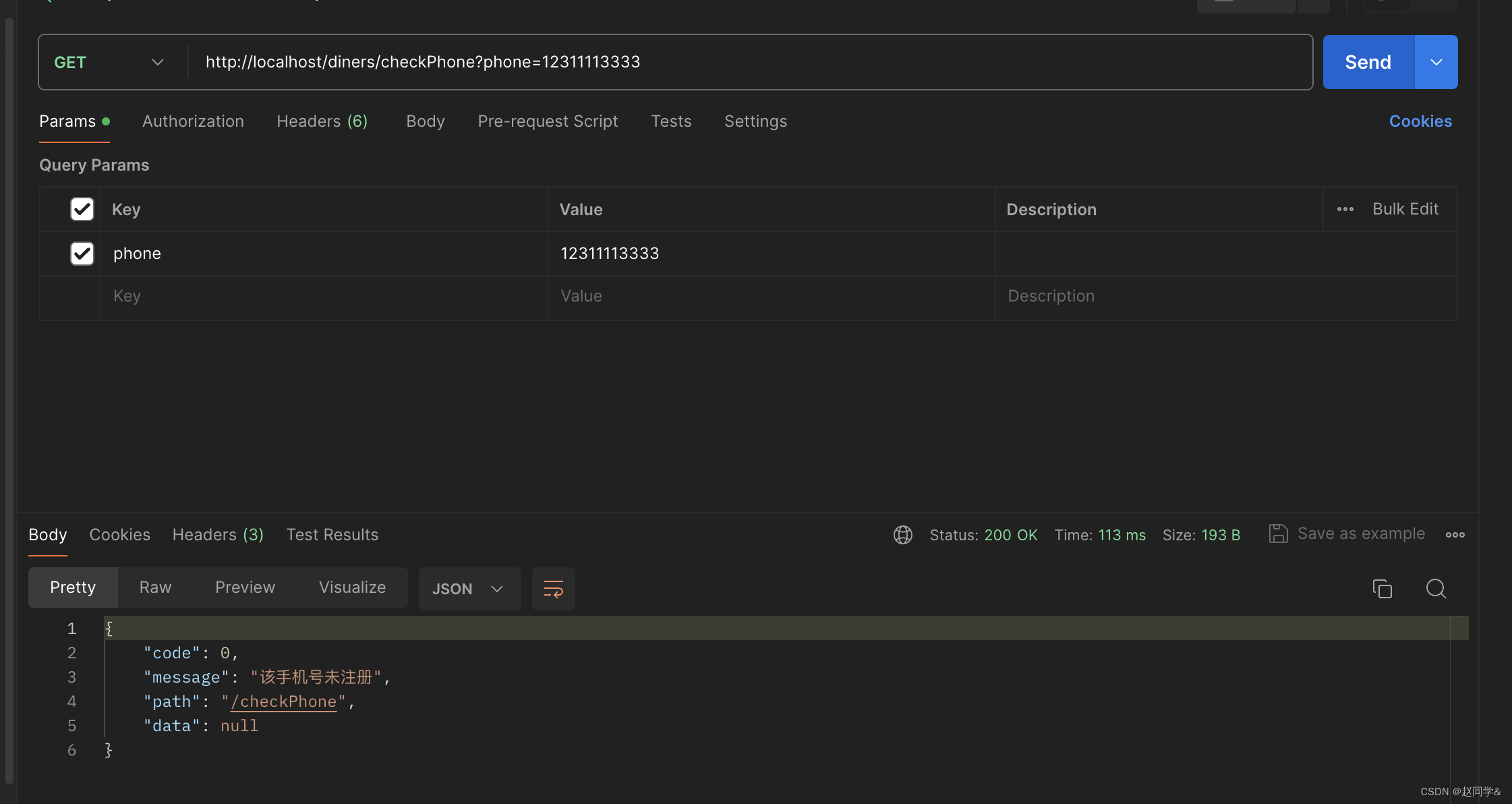Open params table three-dot column options
1512x804 pixels.
point(1345,209)
